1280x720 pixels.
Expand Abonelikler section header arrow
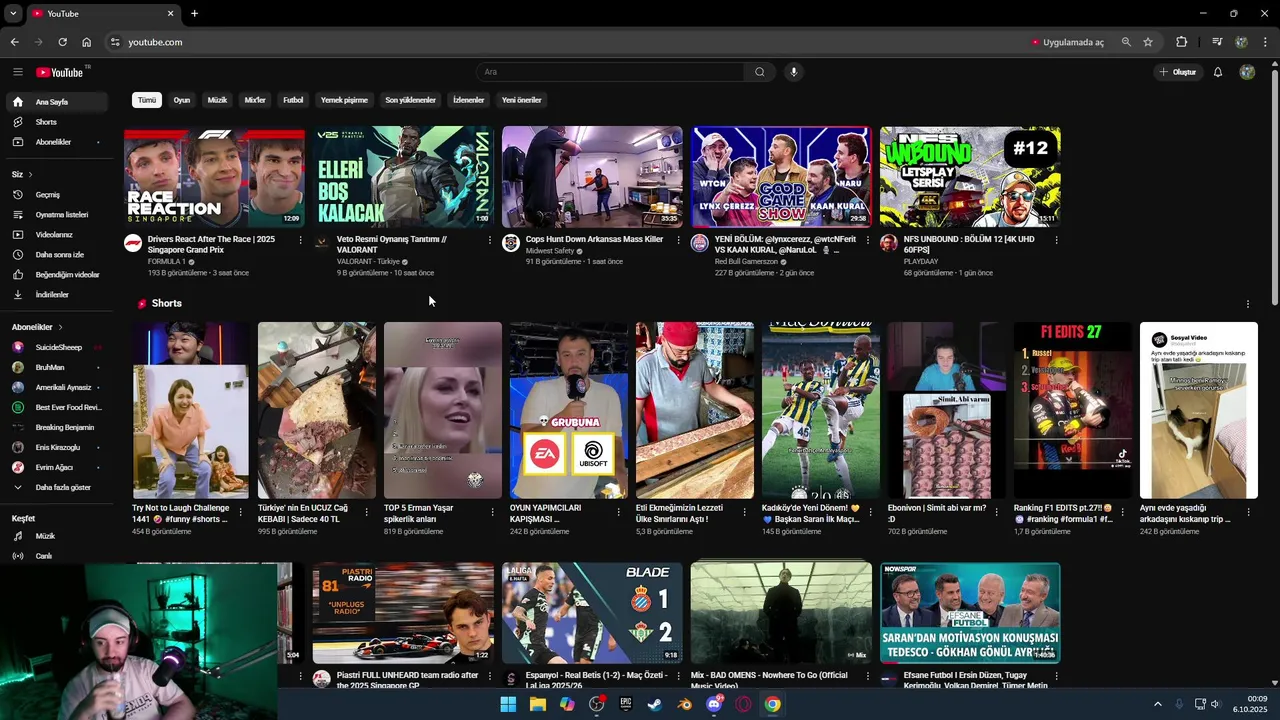(60, 327)
